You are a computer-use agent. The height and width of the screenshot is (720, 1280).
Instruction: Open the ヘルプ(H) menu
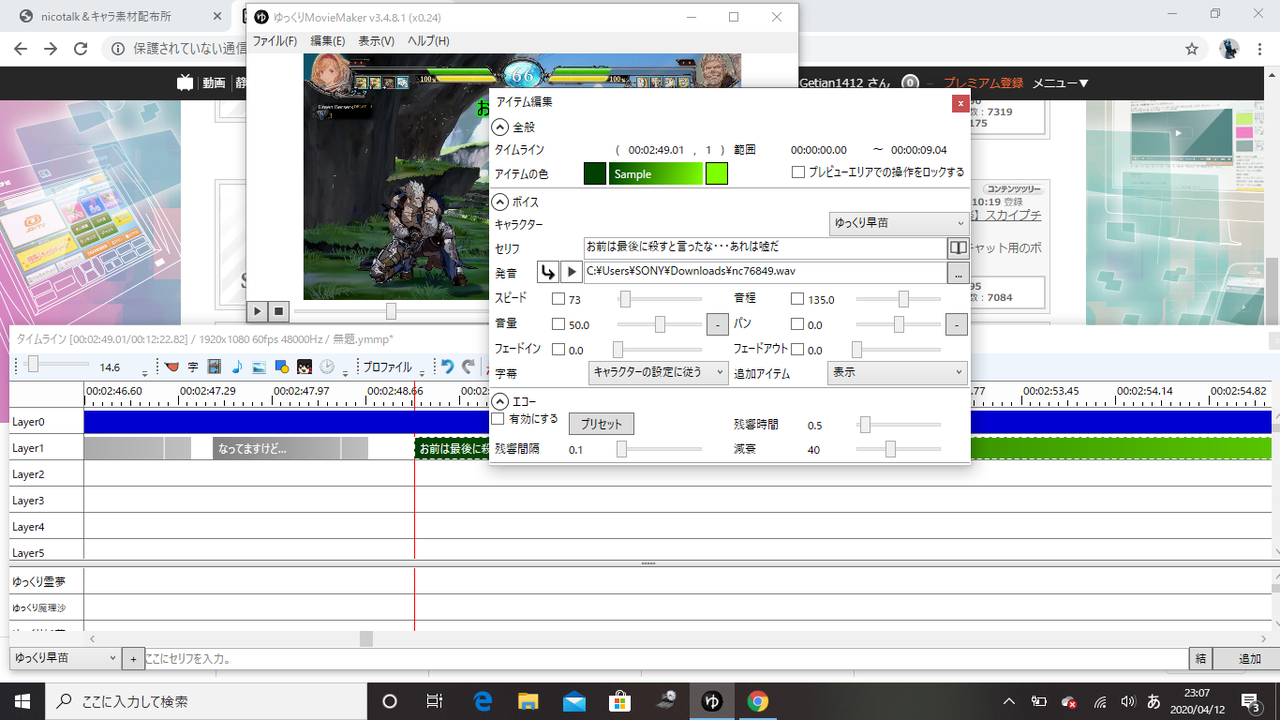pos(428,41)
